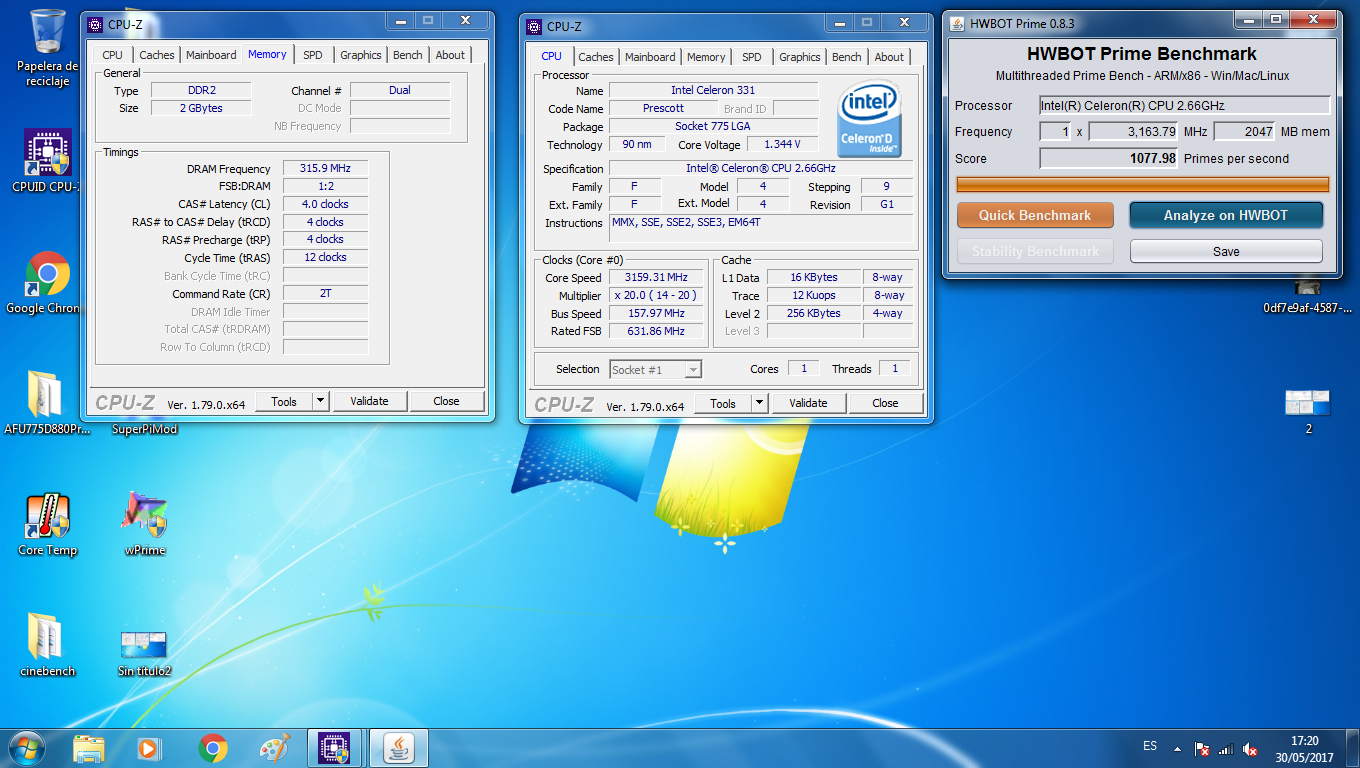Click the DRAM Frequency value 315.9 MHz
1360x768 pixels.
click(x=326, y=169)
